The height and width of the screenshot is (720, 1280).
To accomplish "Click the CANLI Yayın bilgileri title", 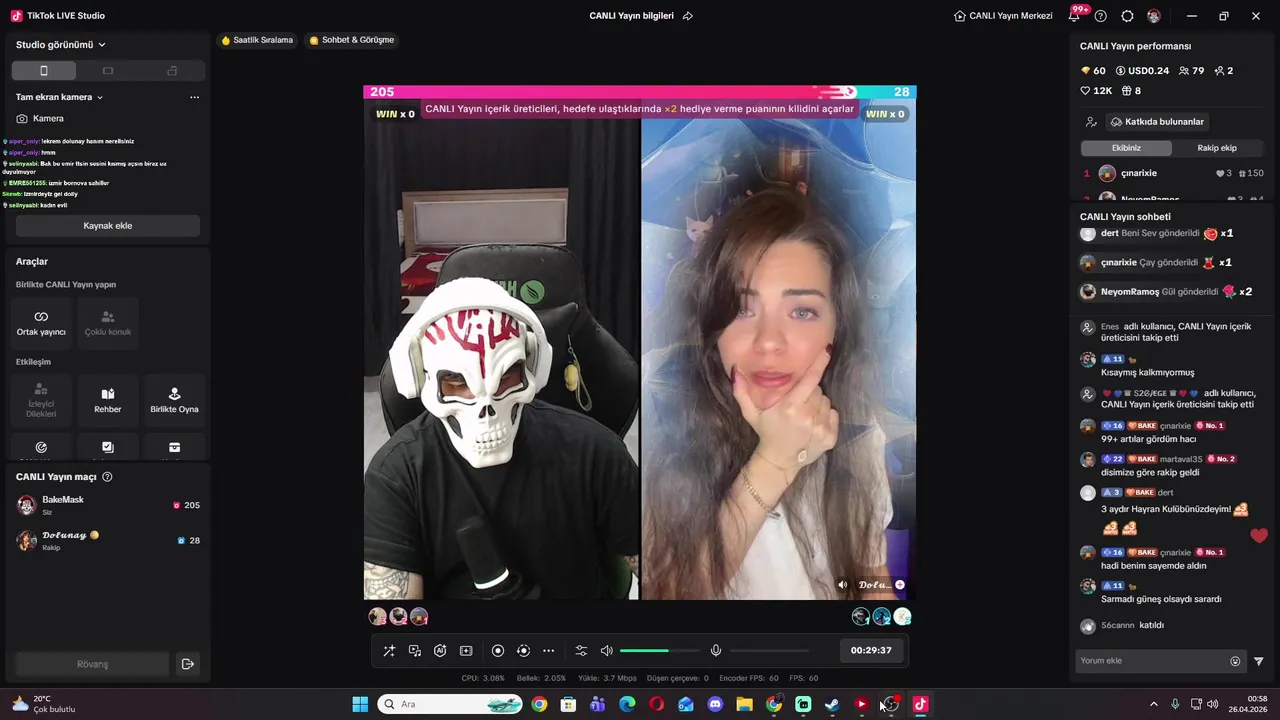I will [631, 16].
